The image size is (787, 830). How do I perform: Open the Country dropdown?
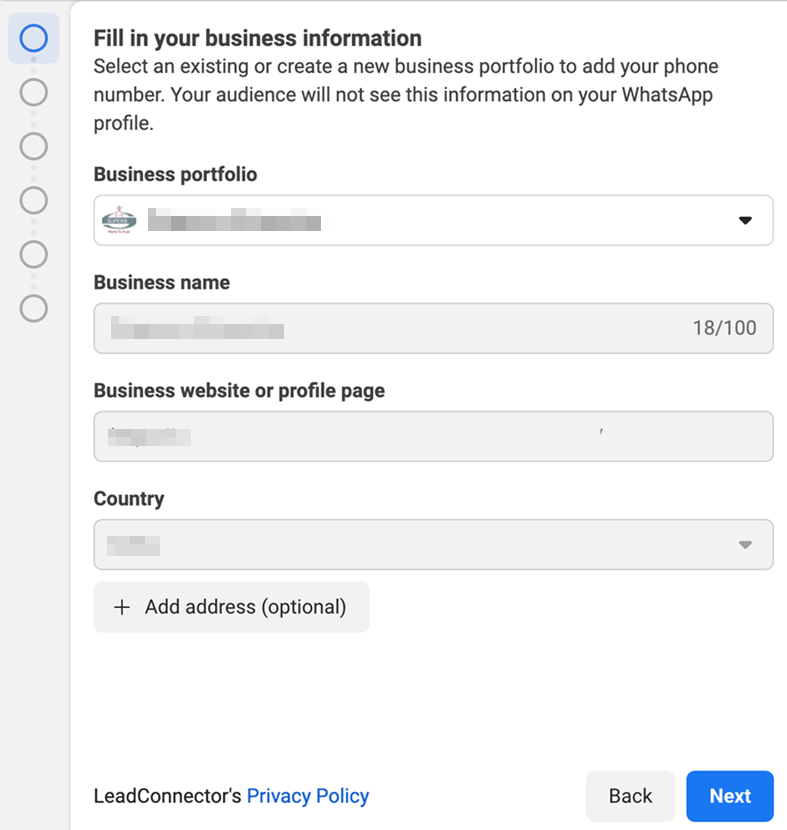pyautogui.click(x=433, y=545)
